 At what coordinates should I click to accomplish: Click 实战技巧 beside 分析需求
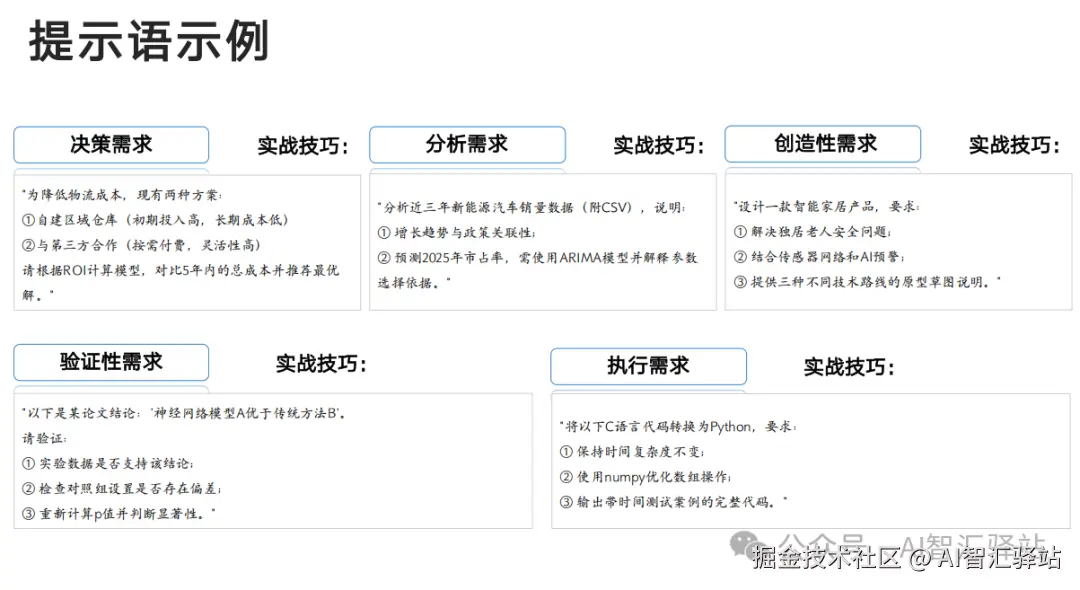657,144
